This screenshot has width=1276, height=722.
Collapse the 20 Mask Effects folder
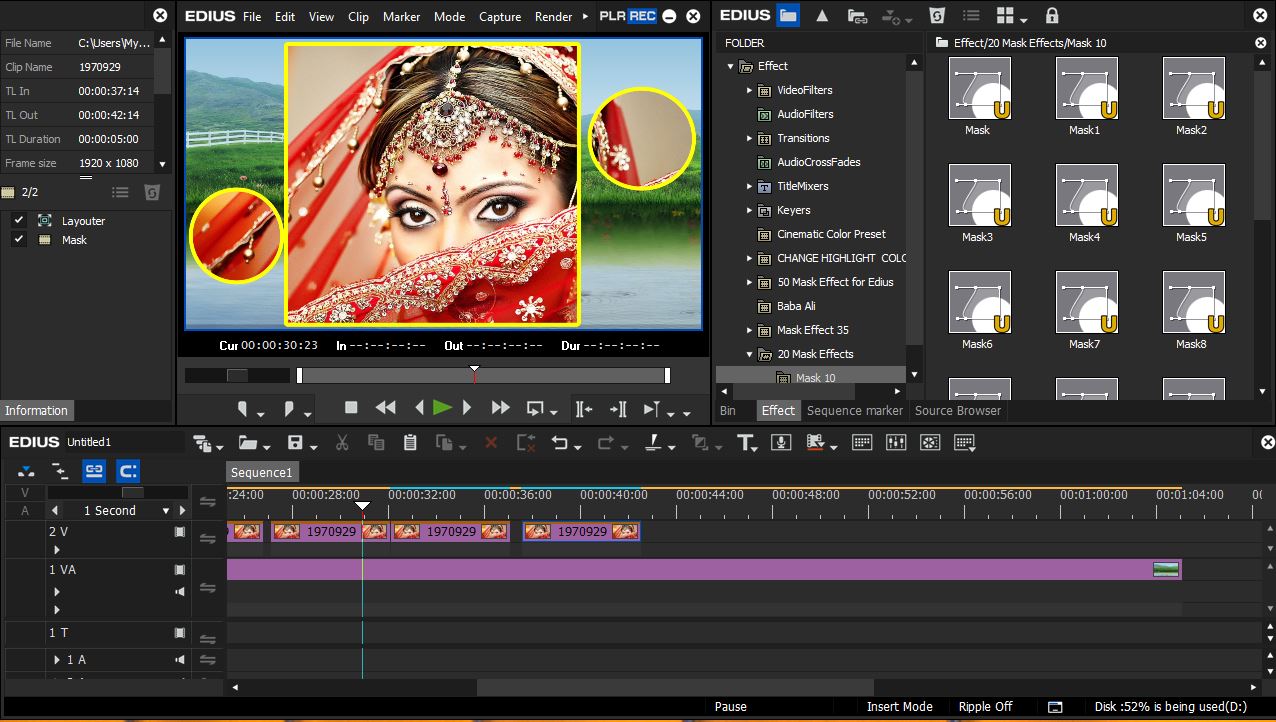click(x=749, y=354)
